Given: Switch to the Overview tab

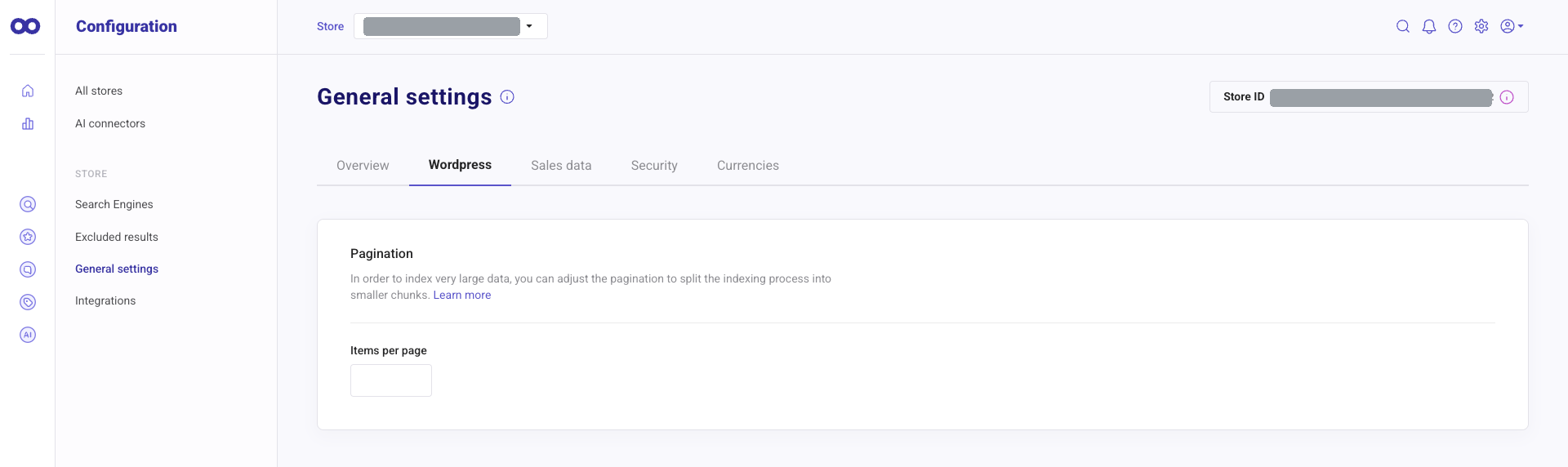Looking at the screenshot, I should click(363, 166).
